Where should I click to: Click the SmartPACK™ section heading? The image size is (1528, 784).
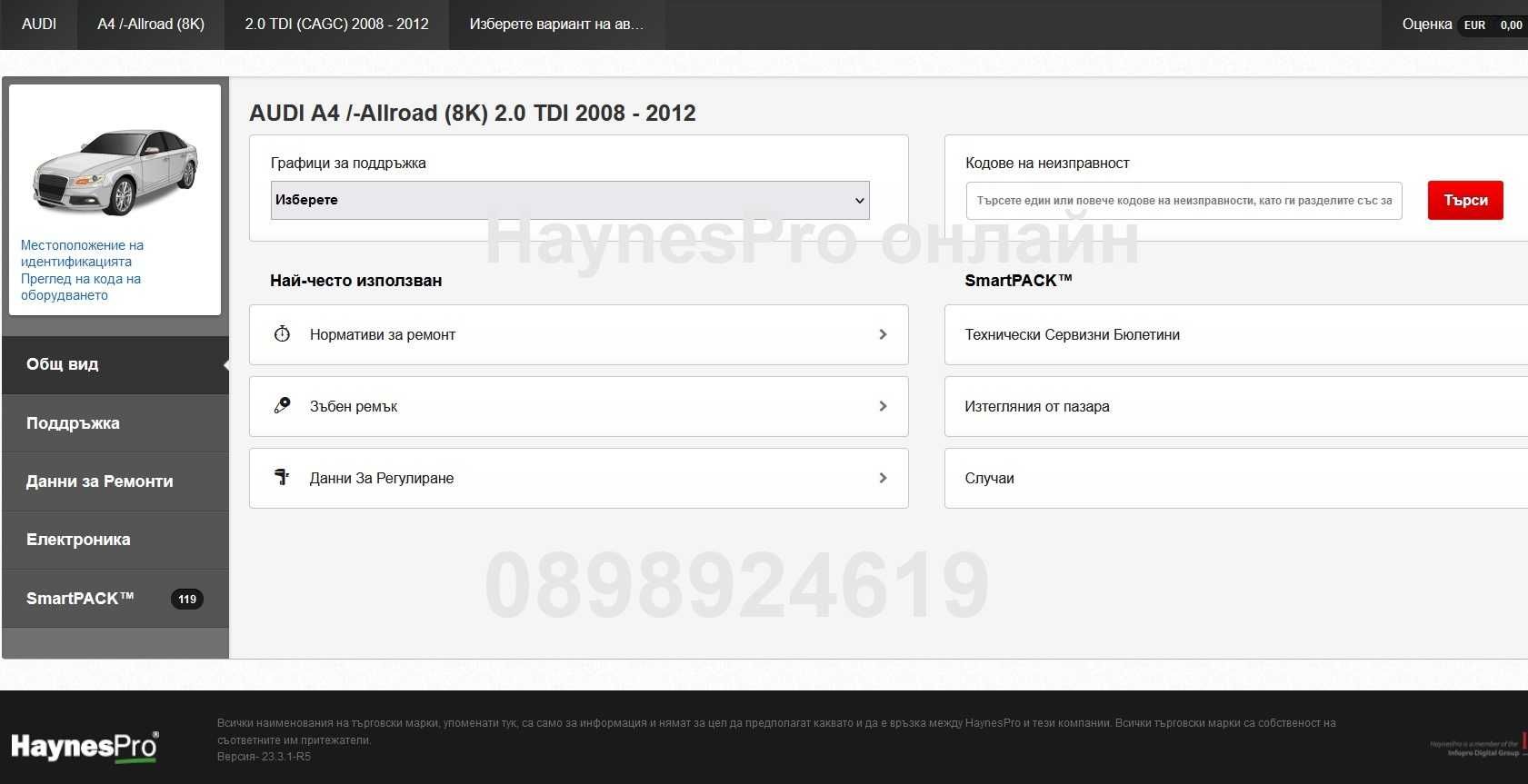click(1018, 281)
